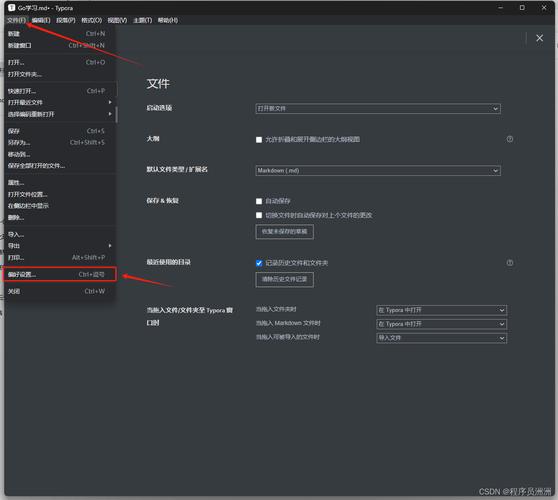The width and height of the screenshot is (558, 500).
Task: Click the File menu vertical scrollbar
Action: [x=117, y=115]
